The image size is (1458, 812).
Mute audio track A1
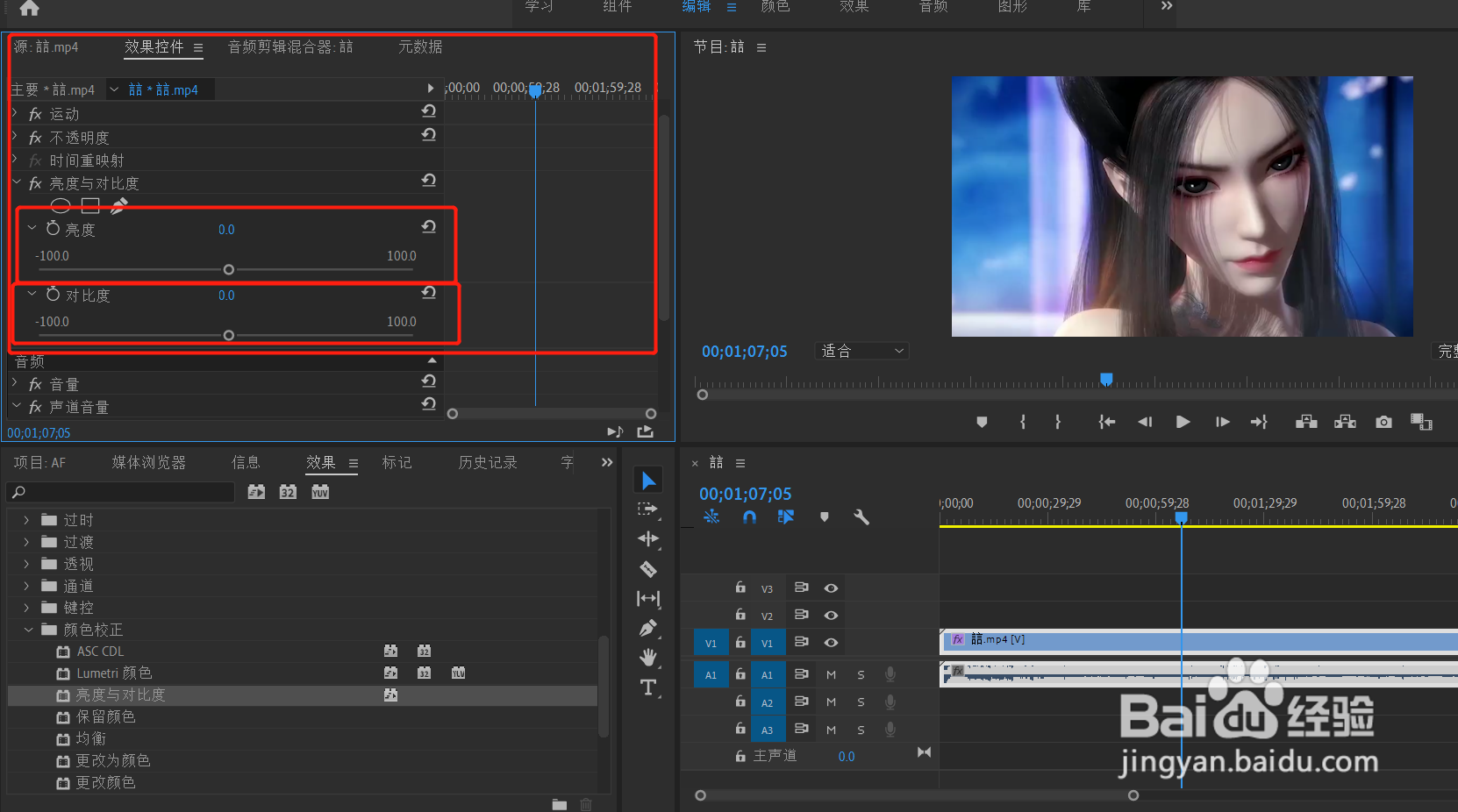[831, 675]
